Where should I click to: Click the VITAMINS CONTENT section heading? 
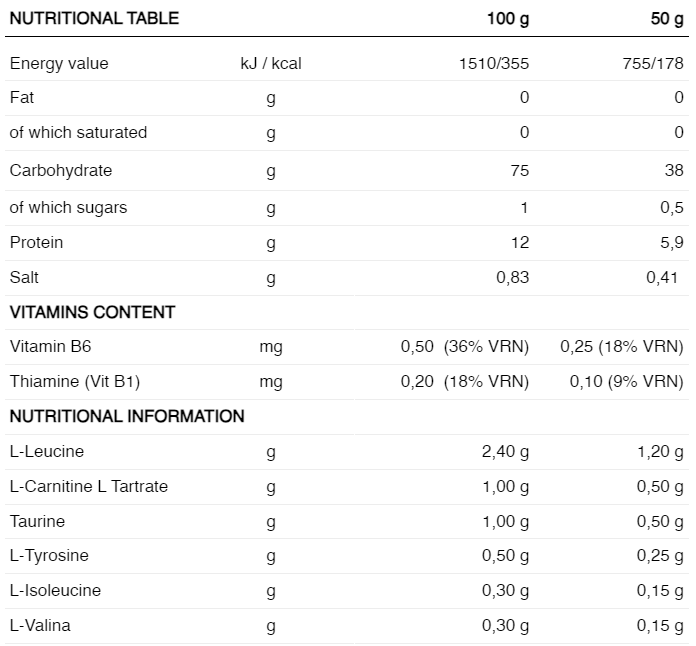point(92,312)
